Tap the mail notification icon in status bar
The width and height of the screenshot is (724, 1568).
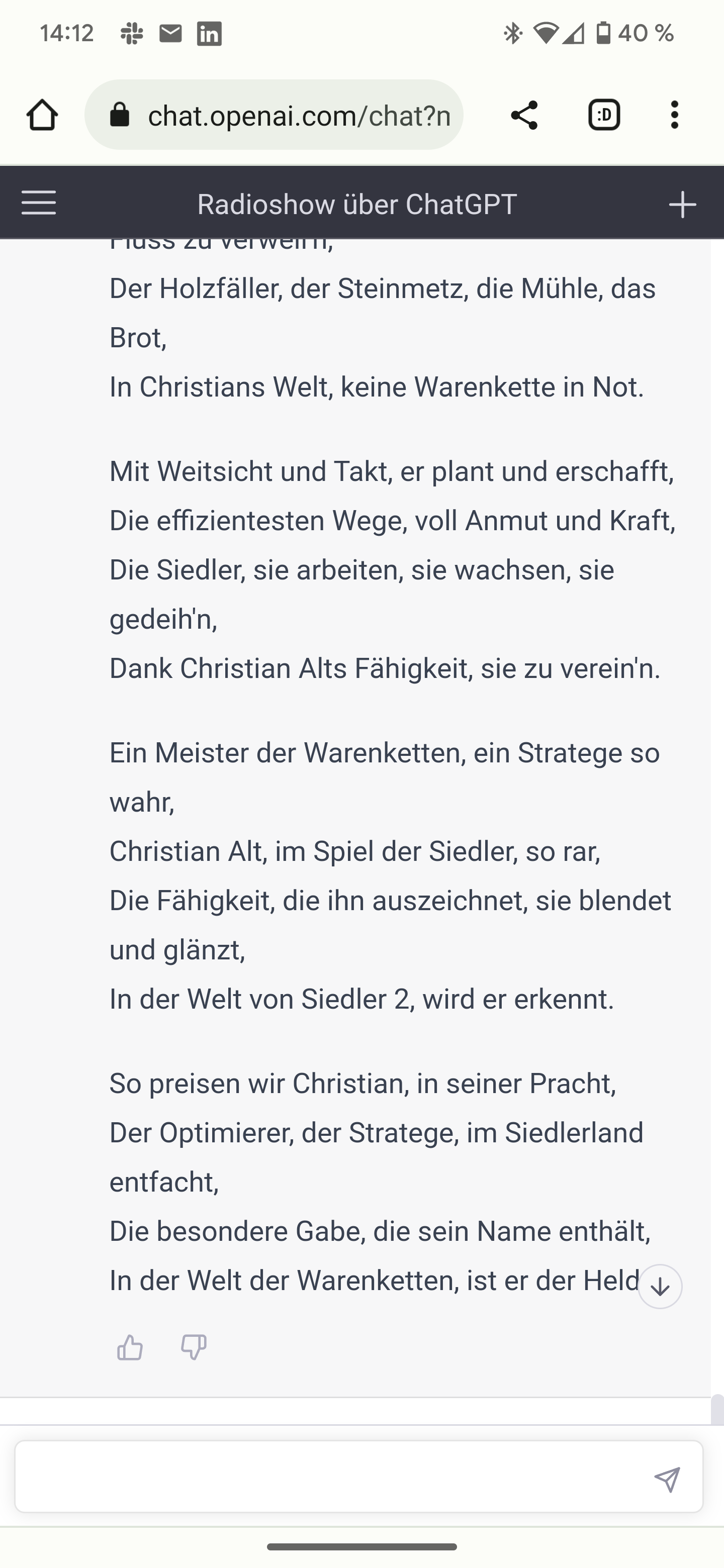[x=170, y=34]
